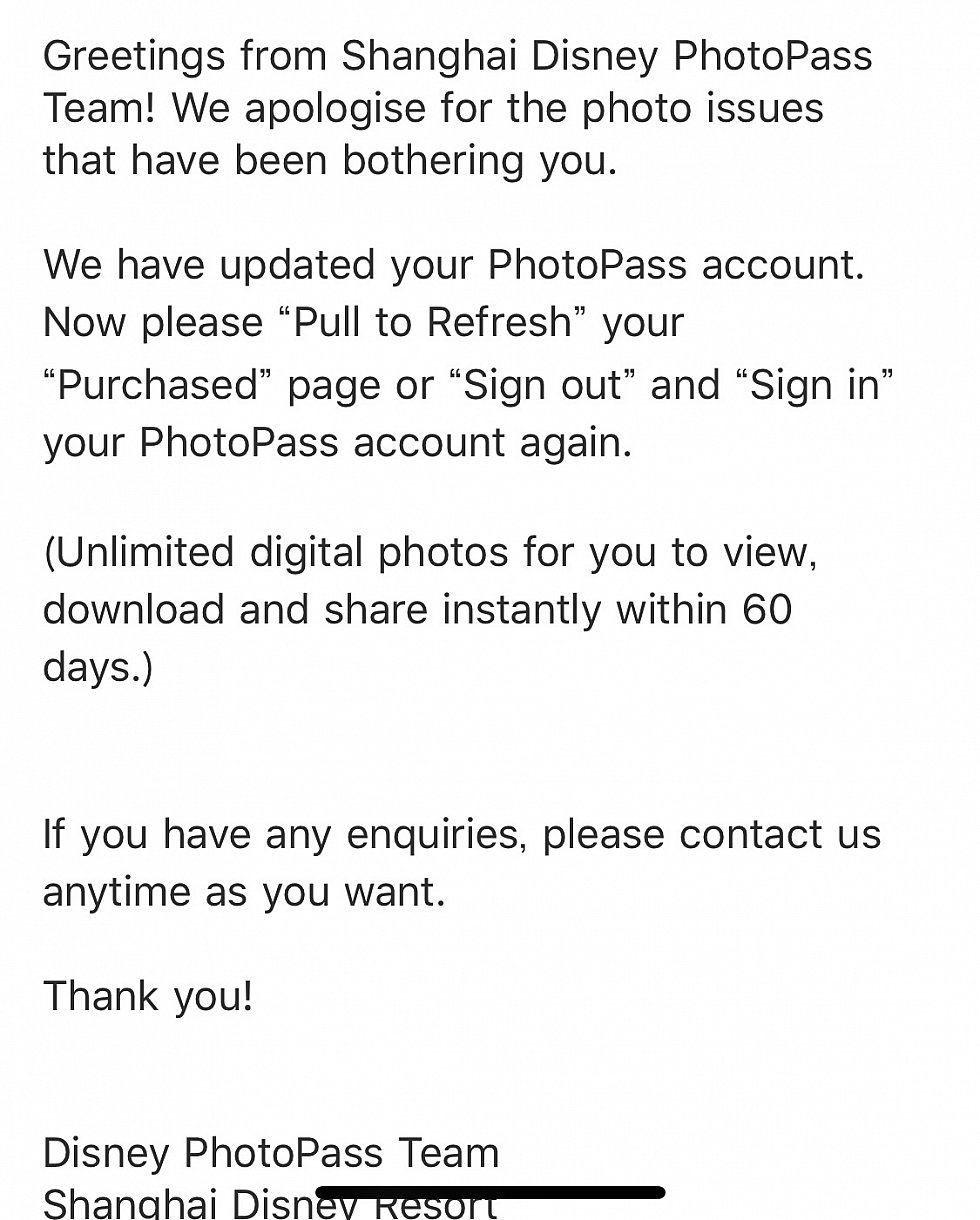This screenshot has height=1220, width=980.
Task: Tap the "anytime as you want." line
Action: coord(244,892)
